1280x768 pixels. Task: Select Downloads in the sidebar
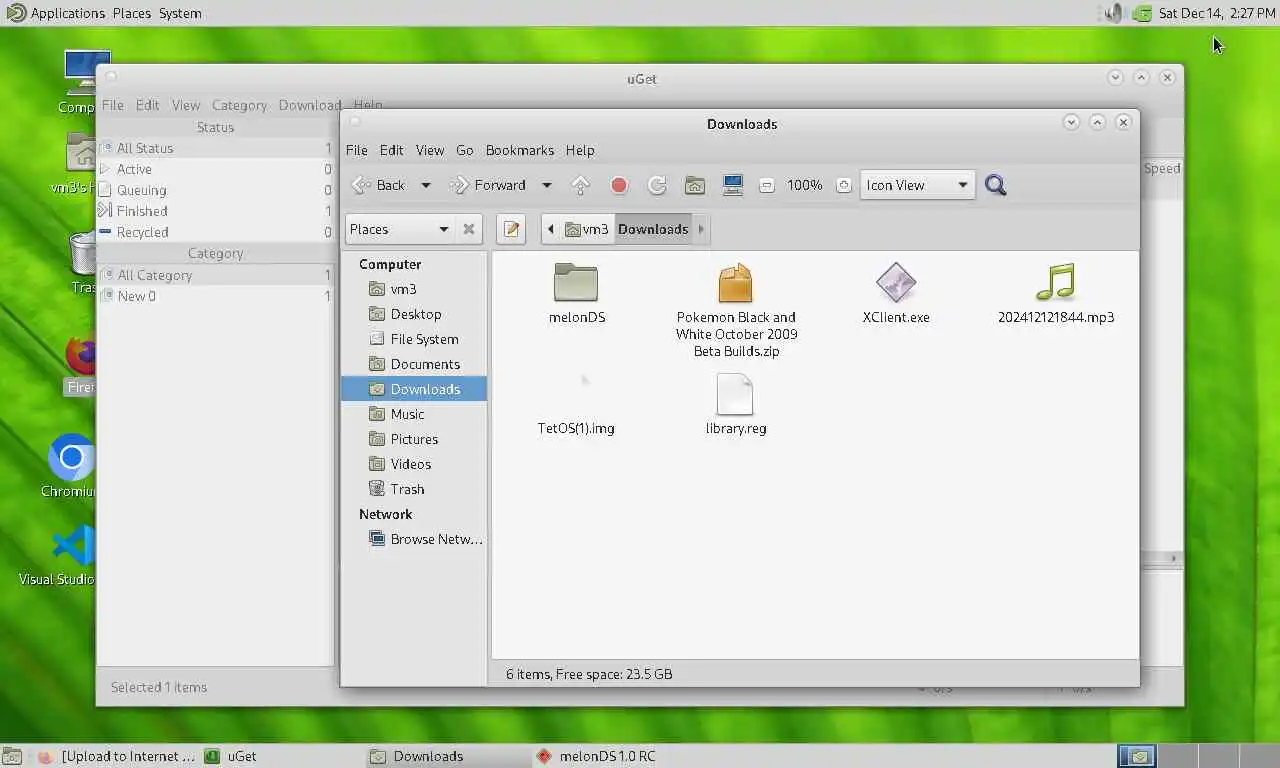tap(414, 389)
